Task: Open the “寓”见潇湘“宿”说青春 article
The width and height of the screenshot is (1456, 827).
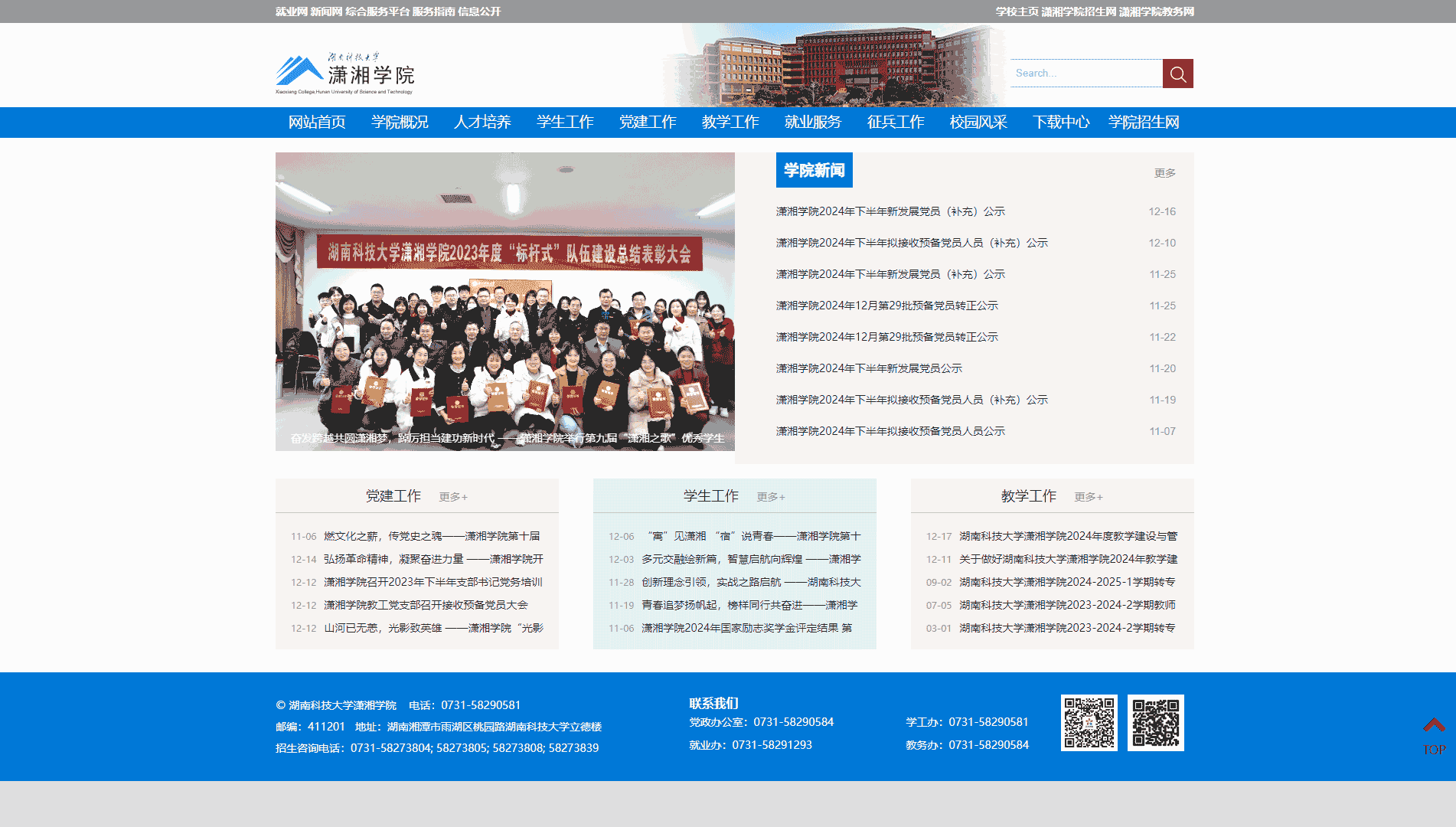Action: [751, 536]
